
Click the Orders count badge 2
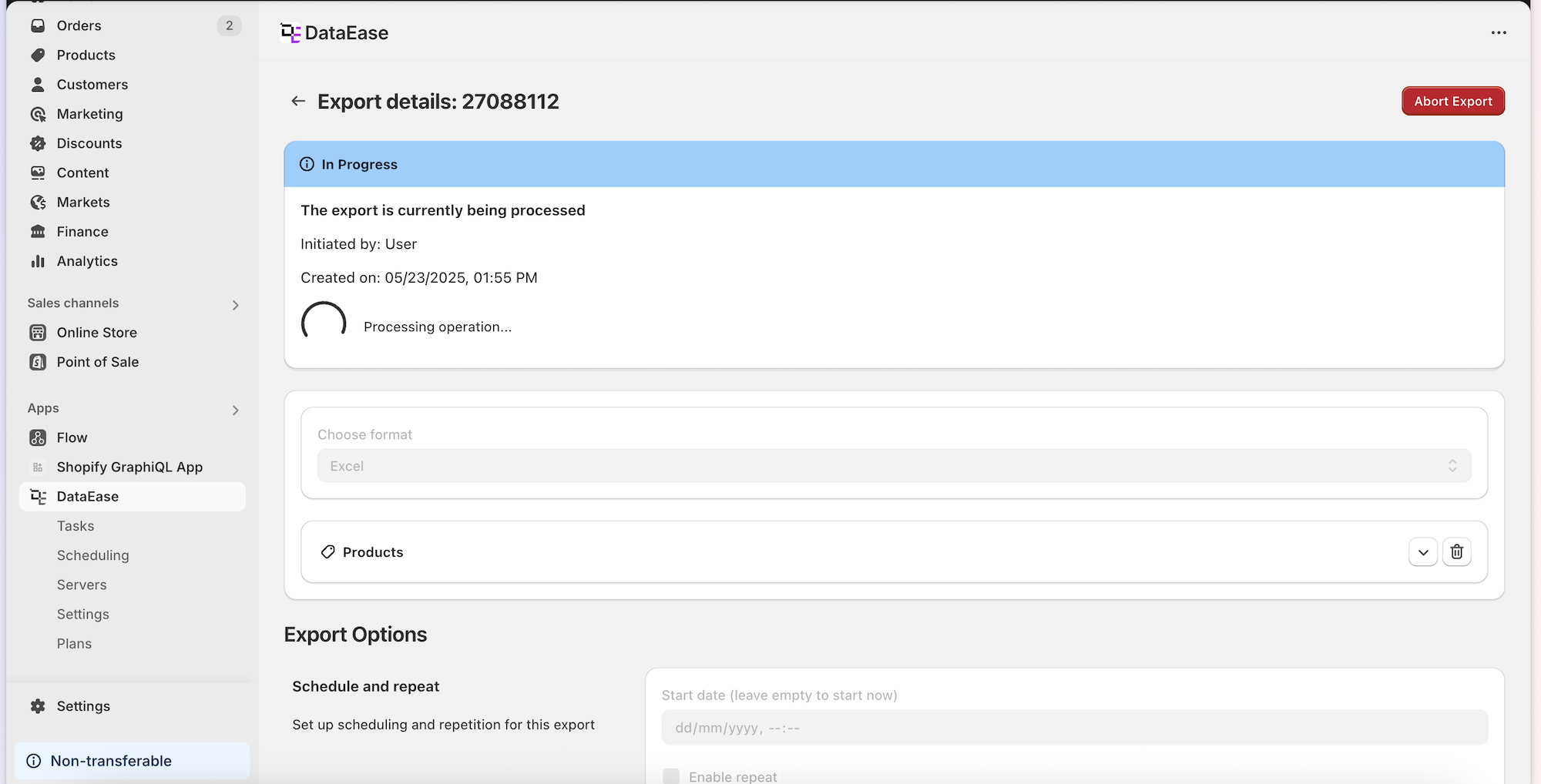point(229,25)
